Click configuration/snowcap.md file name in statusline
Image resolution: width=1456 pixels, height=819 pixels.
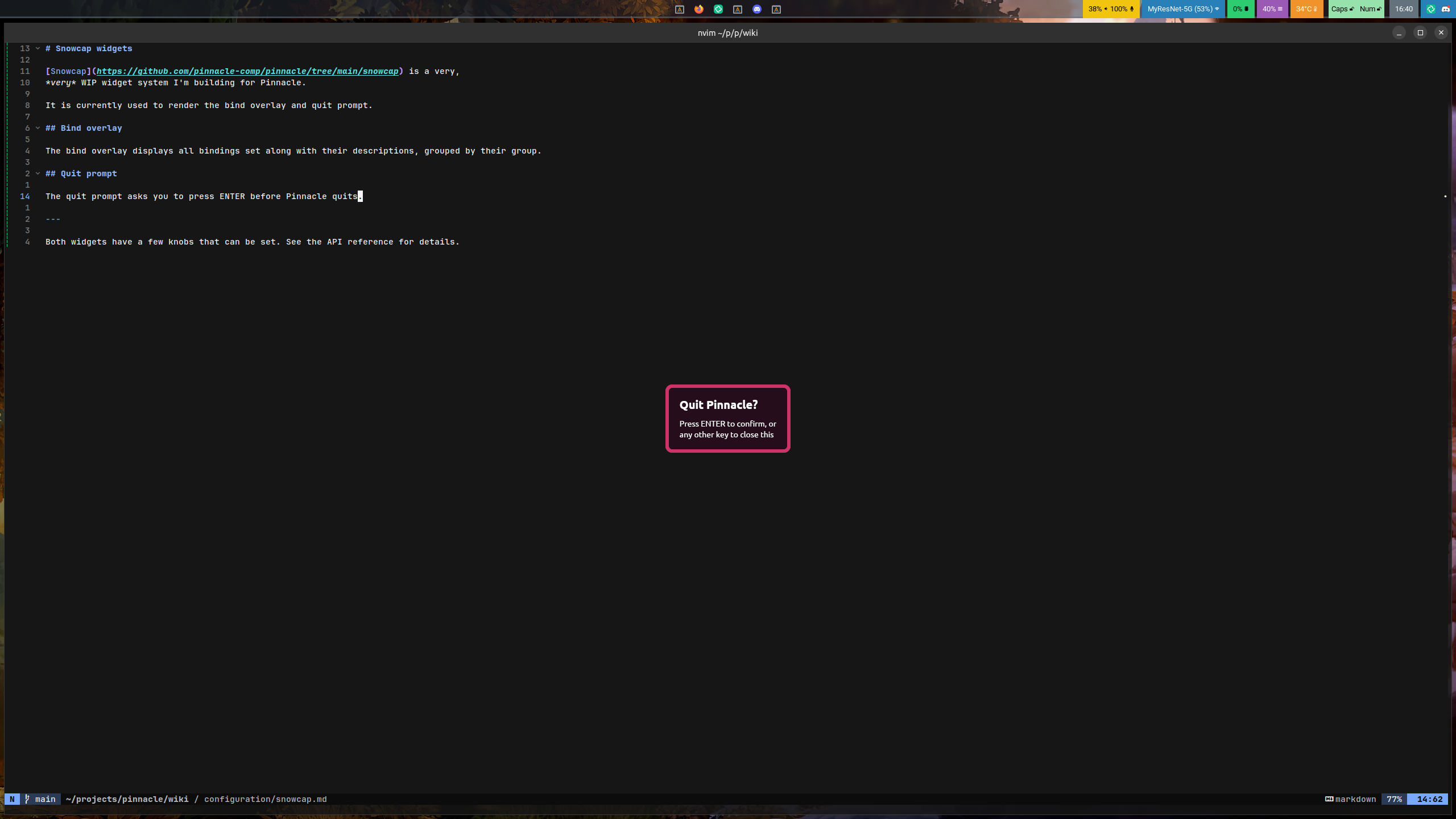click(x=266, y=799)
